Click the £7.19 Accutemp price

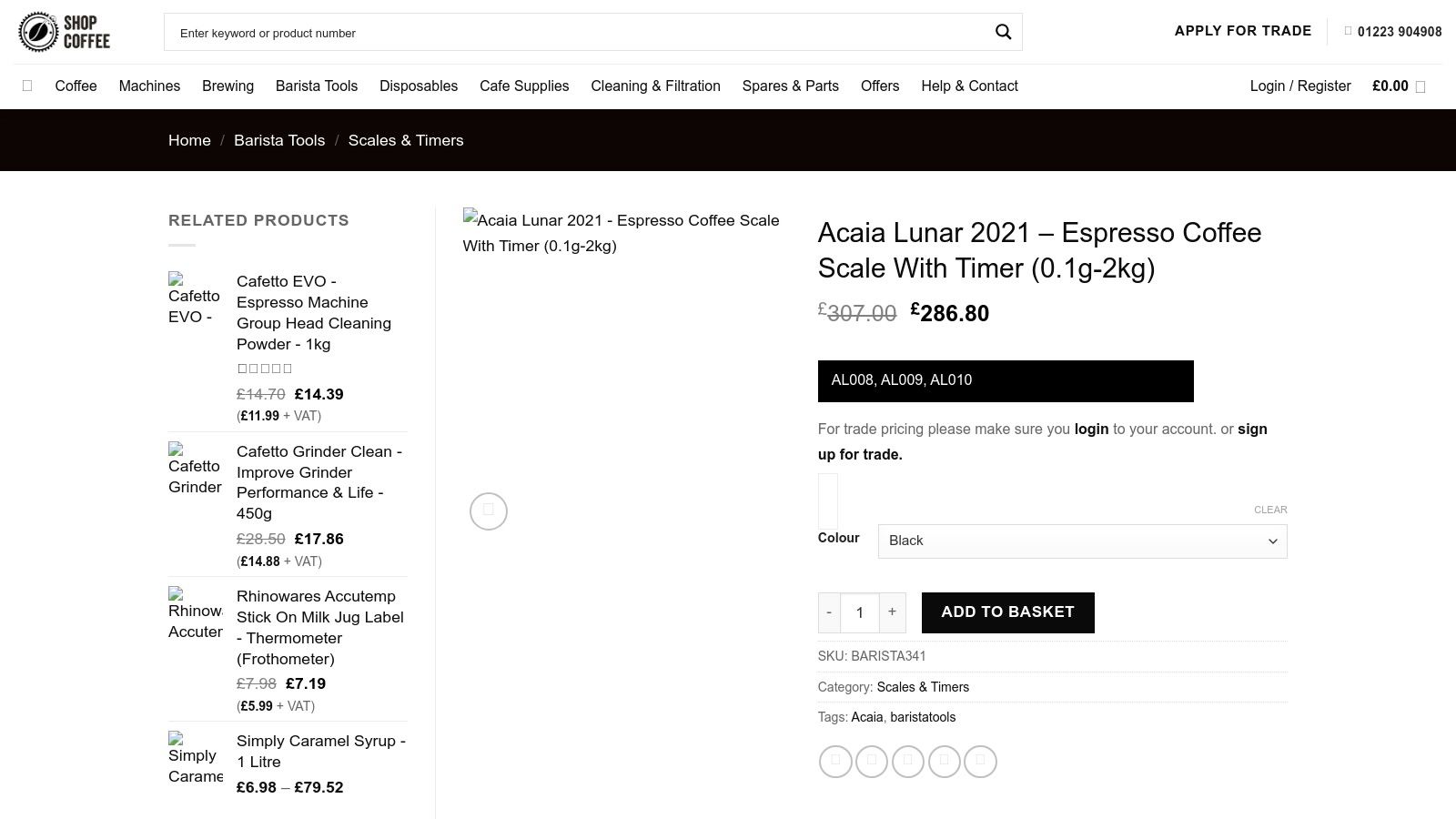click(306, 683)
